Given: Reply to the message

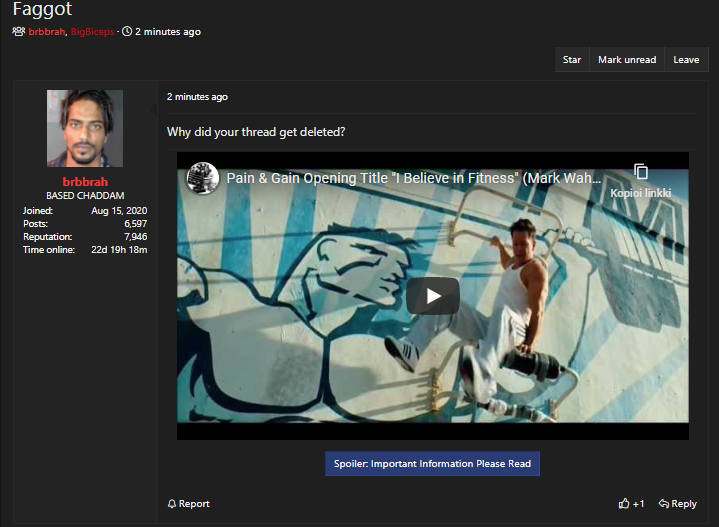Looking at the screenshot, I should (678, 504).
